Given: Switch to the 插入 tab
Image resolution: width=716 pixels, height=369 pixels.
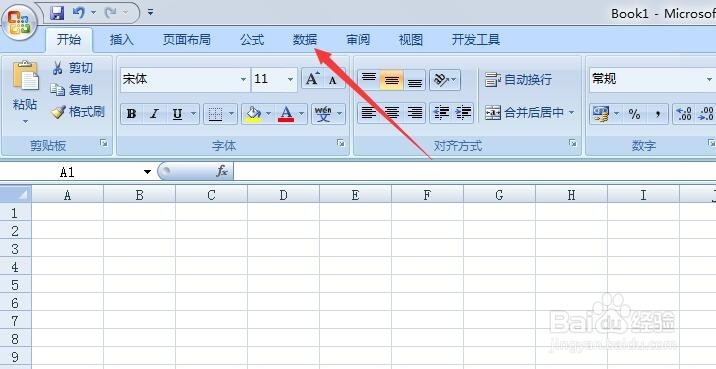Looking at the screenshot, I should tap(122, 40).
